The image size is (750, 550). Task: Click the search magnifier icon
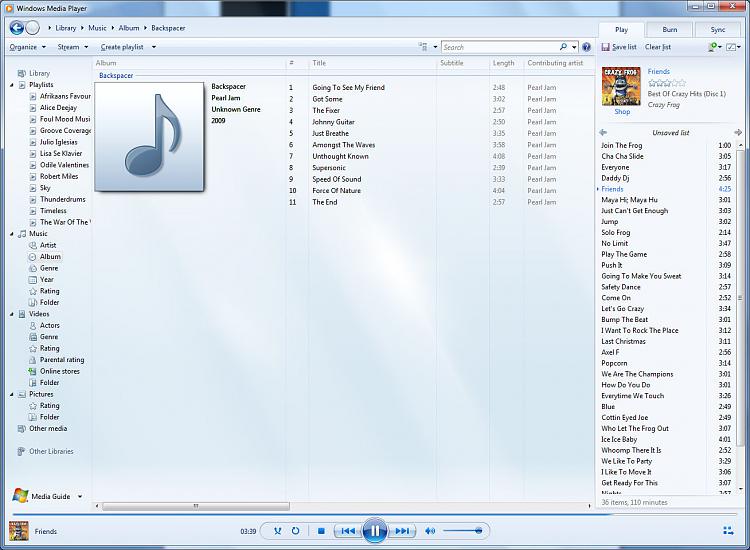point(563,47)
